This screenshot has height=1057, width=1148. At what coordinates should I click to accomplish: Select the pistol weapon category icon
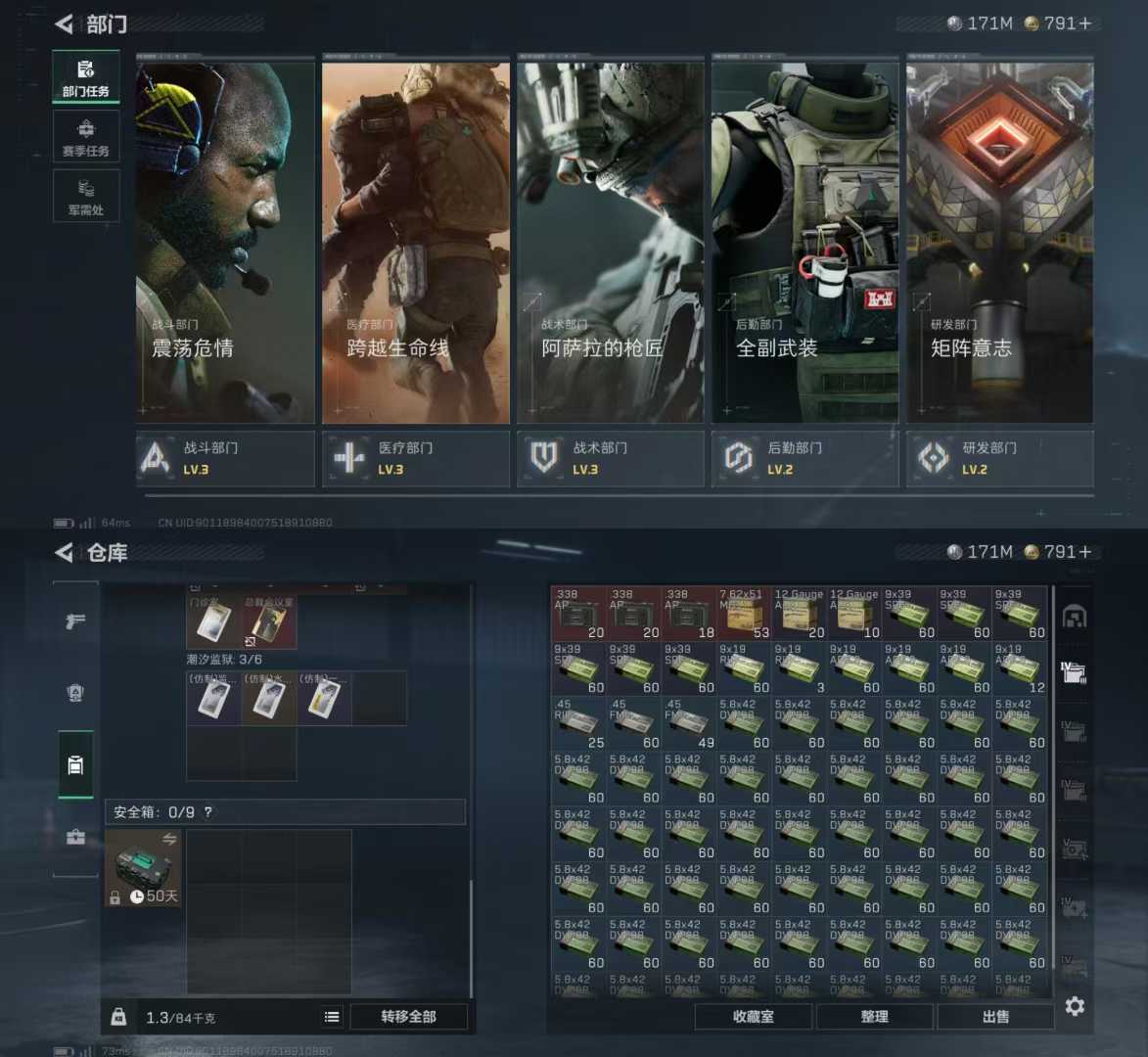coord(75,621)
